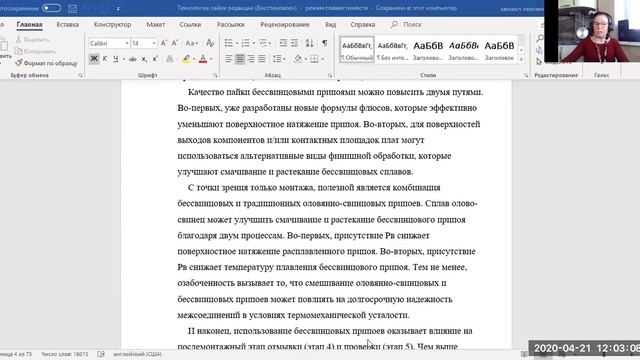Center-align the text
640x360 pixels.
(x=240, y=59)
